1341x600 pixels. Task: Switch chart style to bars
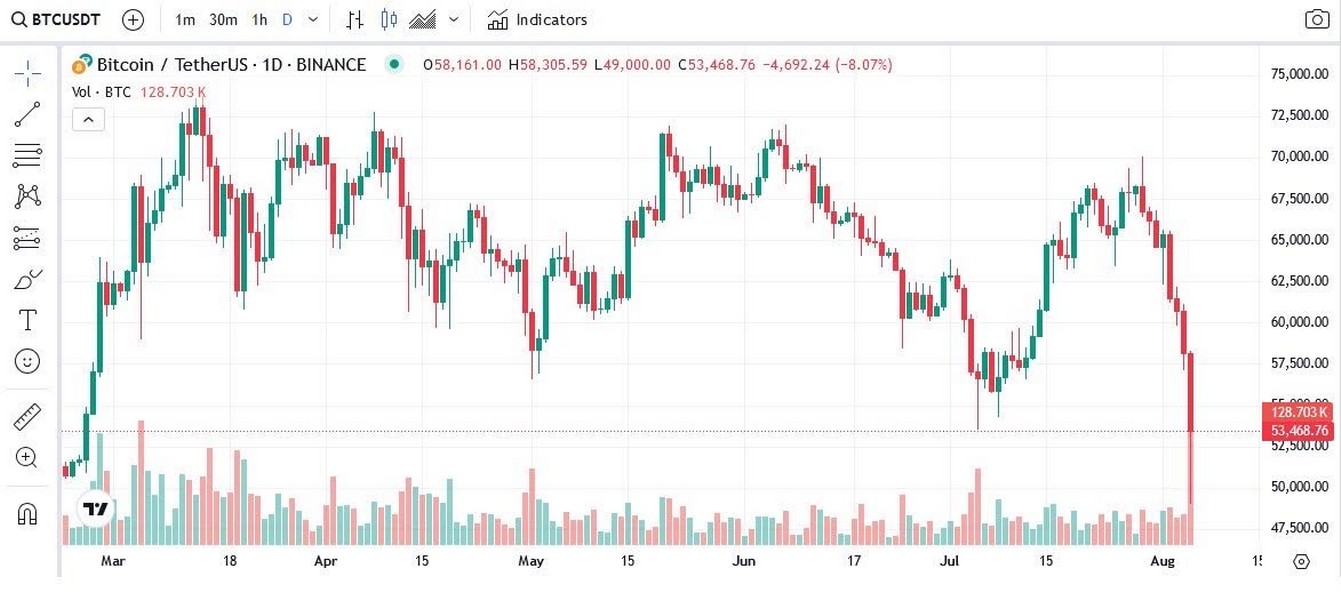click(x=354, y=20)
